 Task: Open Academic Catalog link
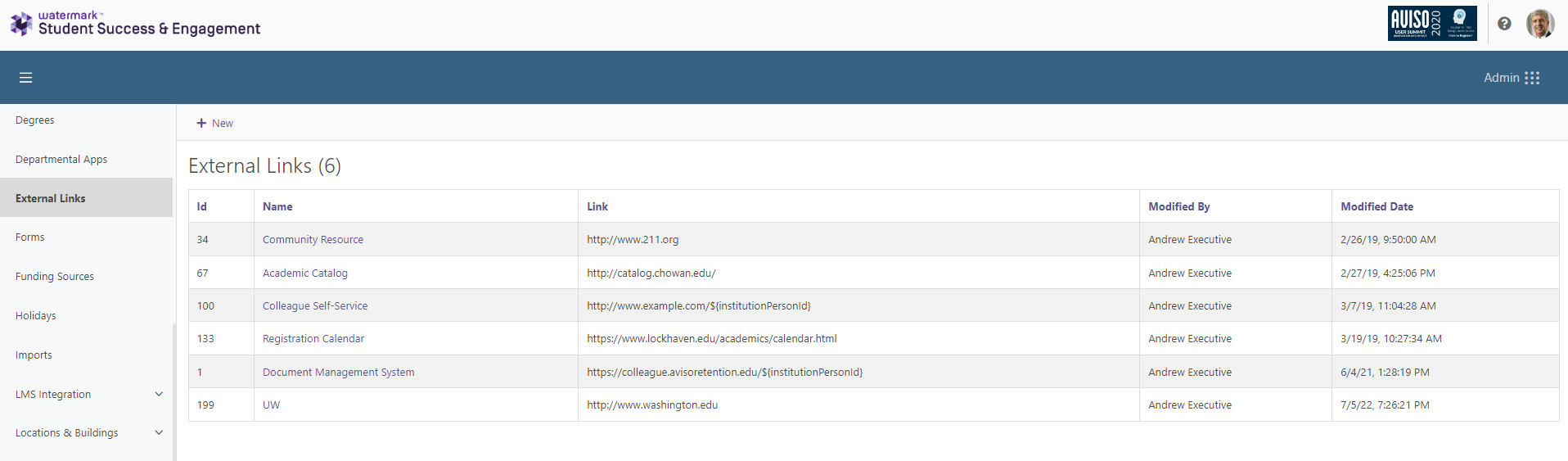pyautogui.click(x=305, y=273)
